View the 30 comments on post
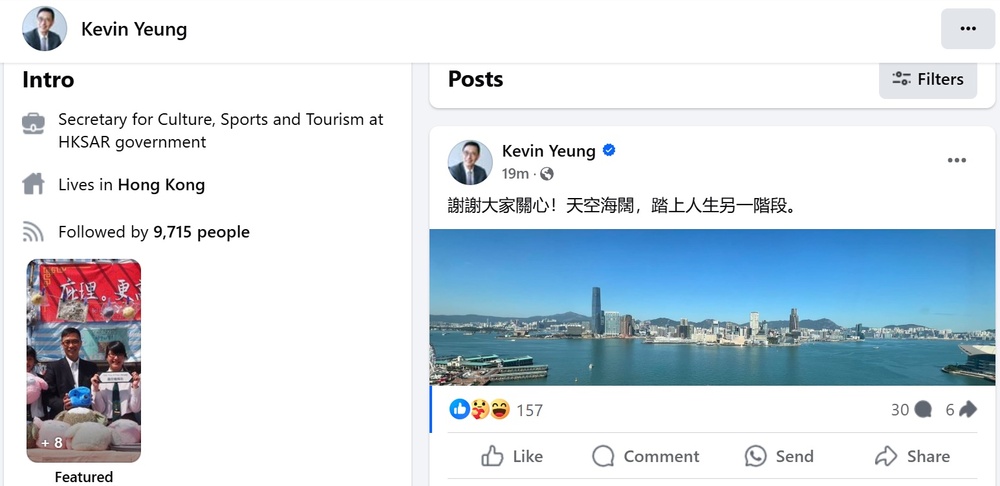This screenshot has width=1000, height=486. (x=911, y=409)
